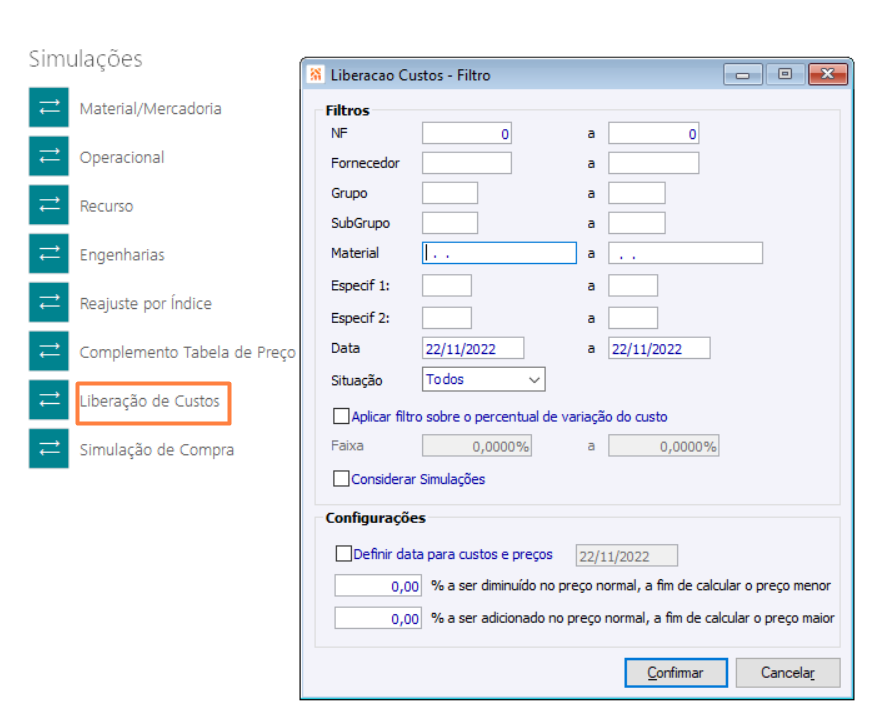Screen dimensions: 869x709
Task: Click the Liberacao Custos window app icon
Action: pyautogui.click(x=316, y=74)
